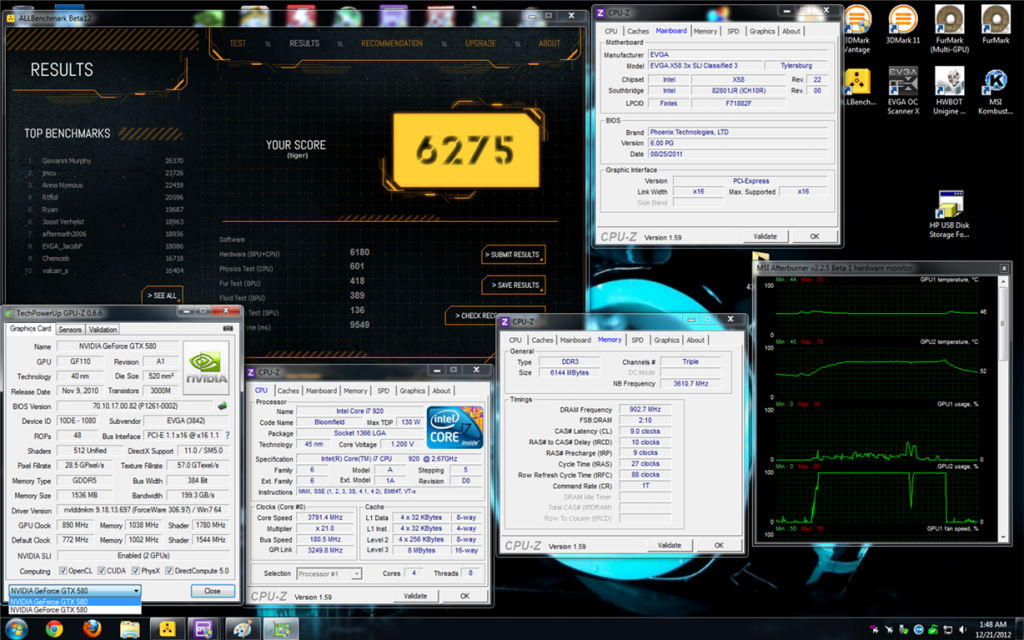Click the MSI Afterburner airplane tray icon
This screenshot has width=1024, height=640.
889,630
